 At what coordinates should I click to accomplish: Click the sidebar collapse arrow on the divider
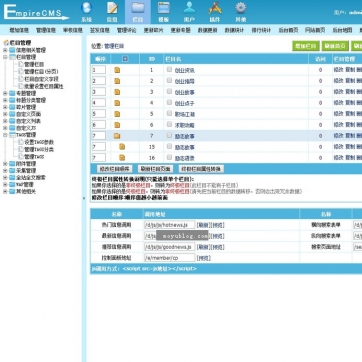[84, 198]
